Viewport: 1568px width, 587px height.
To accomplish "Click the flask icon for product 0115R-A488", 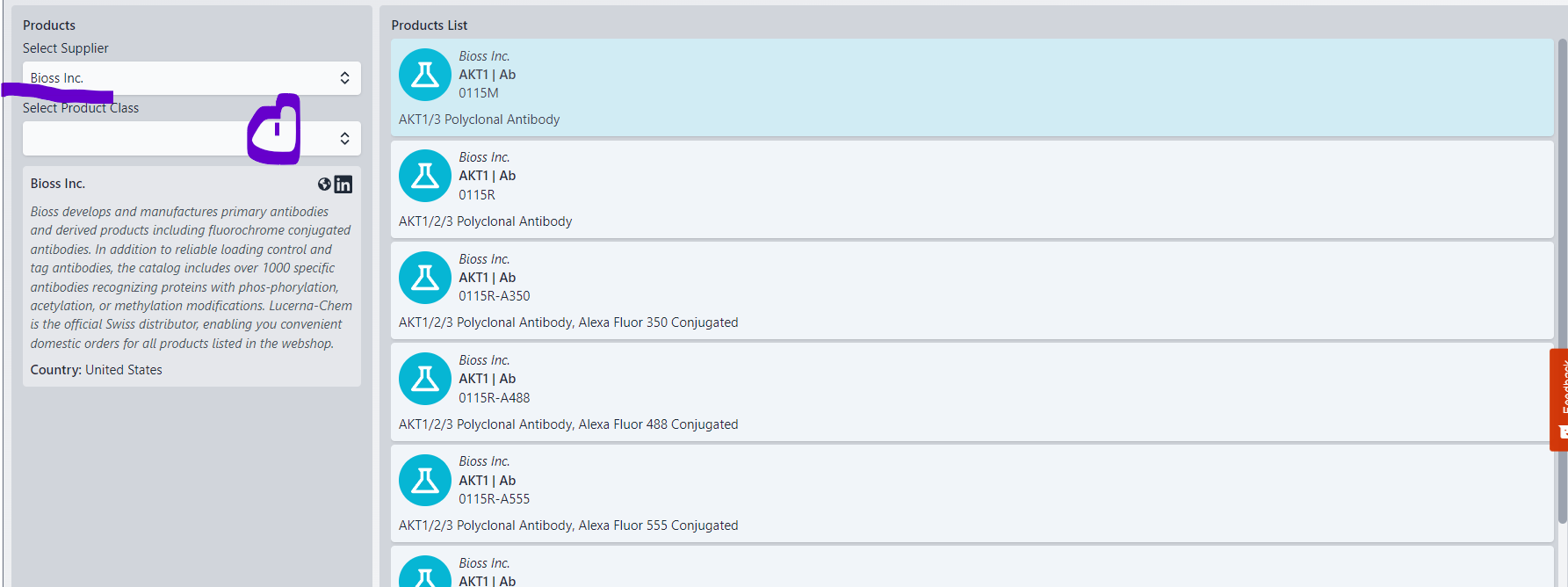I will 425,379.
